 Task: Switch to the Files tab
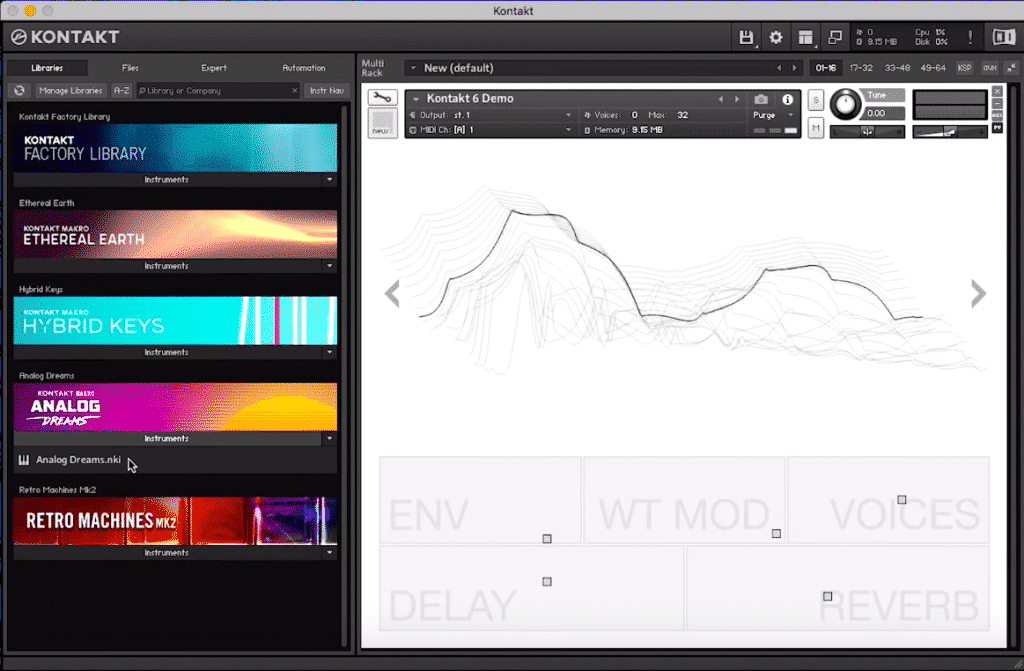(130, 68)
